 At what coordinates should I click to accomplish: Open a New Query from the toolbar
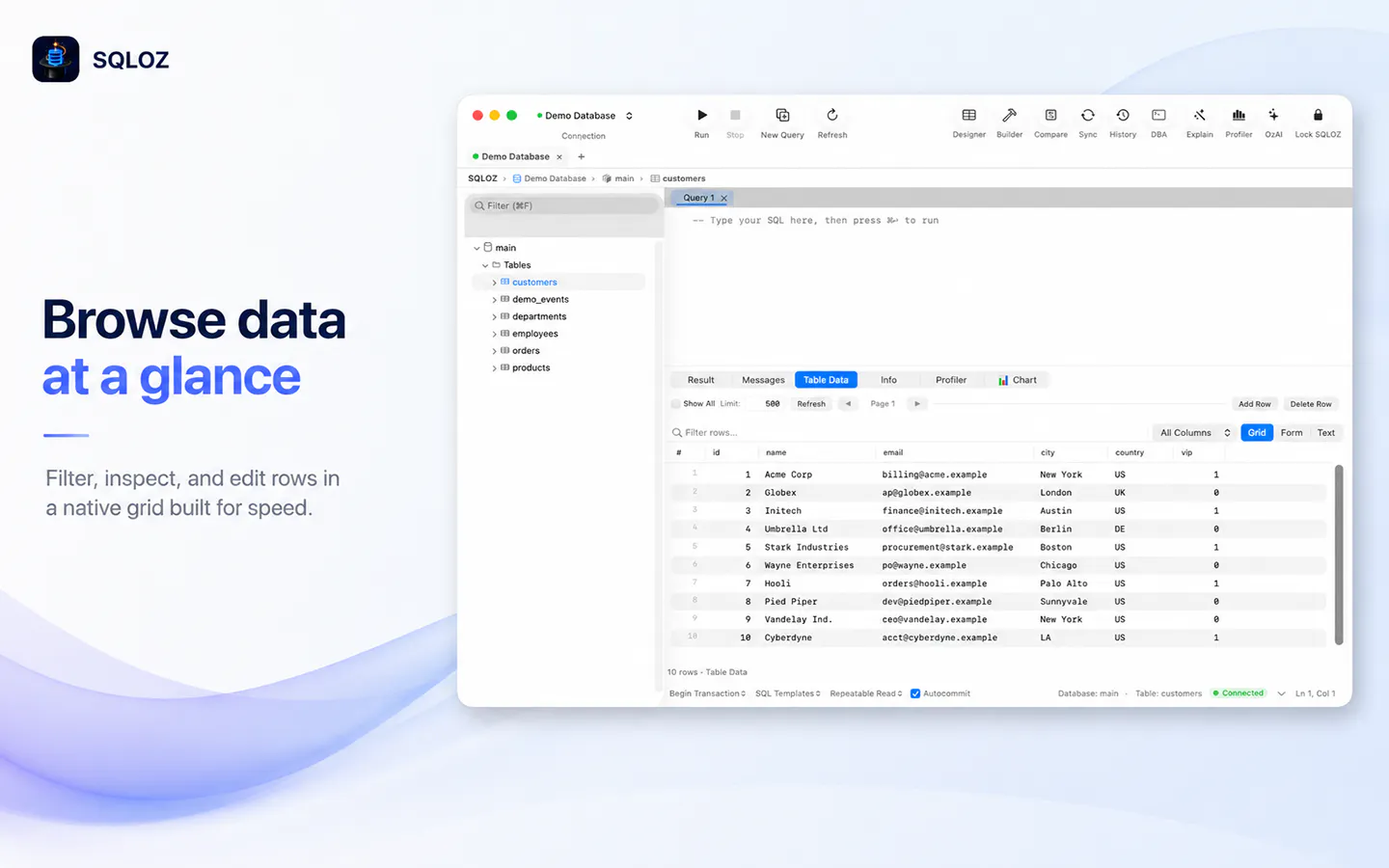(782, 116)
